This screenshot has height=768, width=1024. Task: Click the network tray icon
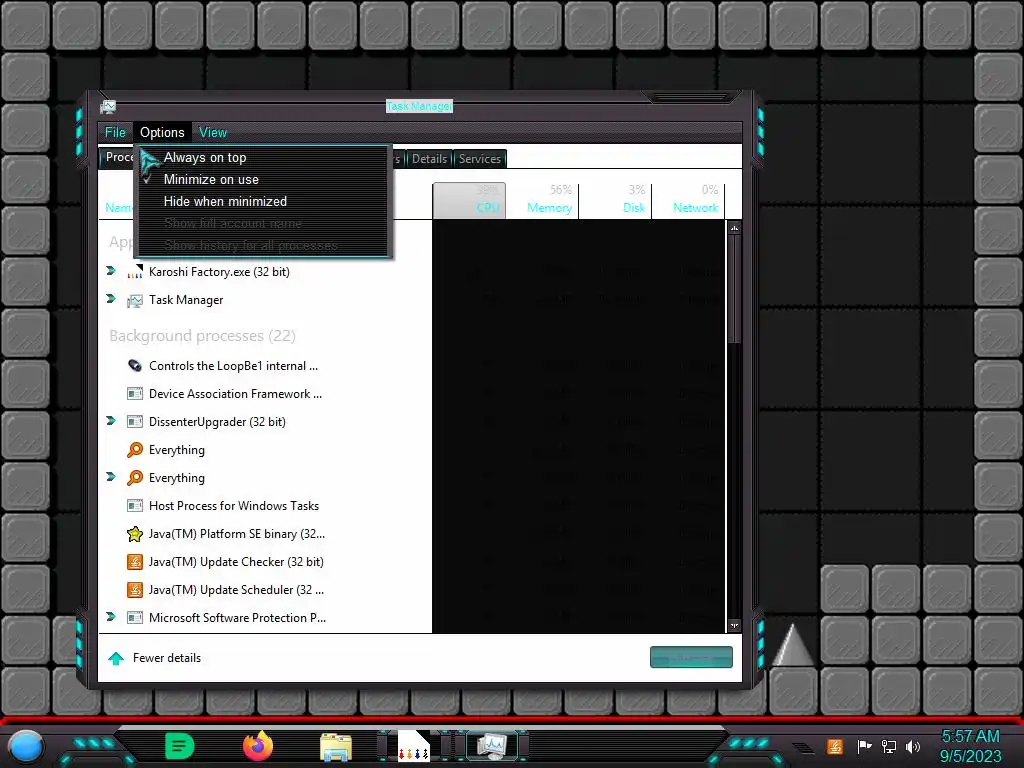[x=889, y=746]
